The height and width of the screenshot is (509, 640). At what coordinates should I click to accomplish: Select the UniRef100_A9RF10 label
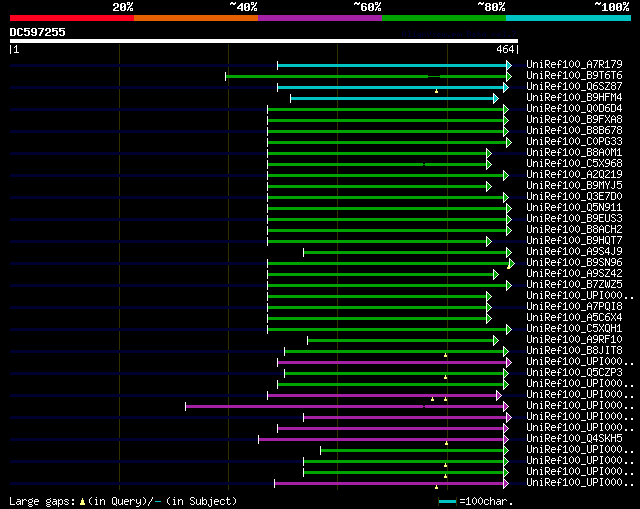tap(574, 340)
